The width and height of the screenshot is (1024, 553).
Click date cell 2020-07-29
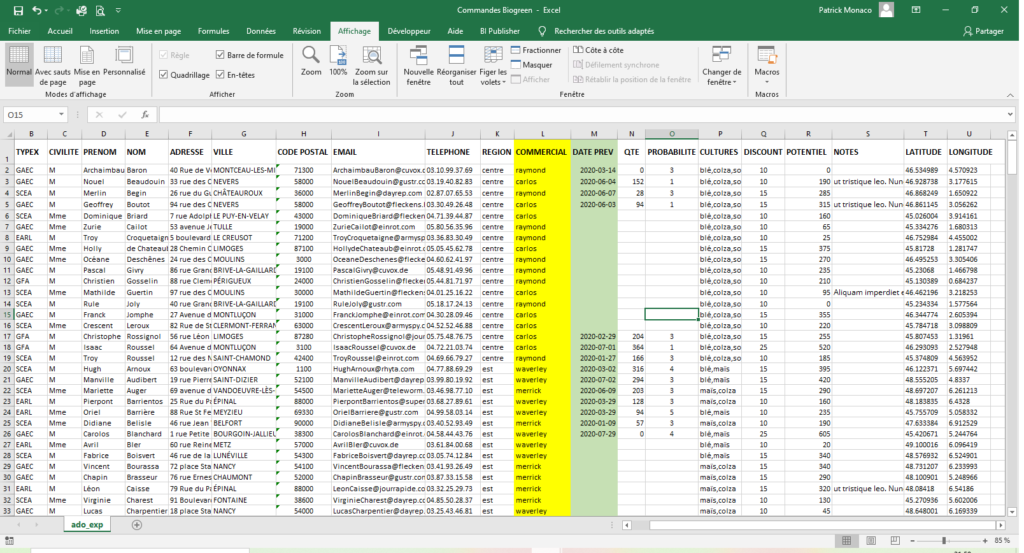click(594, 434)
